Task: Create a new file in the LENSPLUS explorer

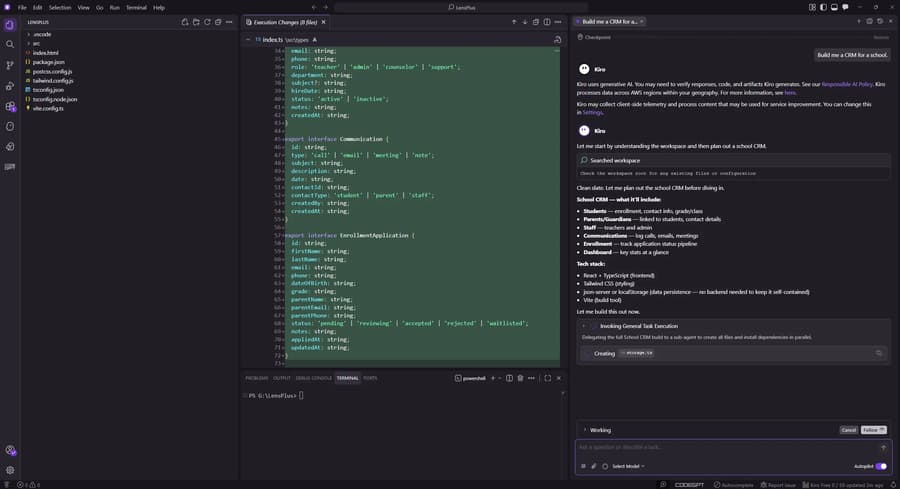Action: [185, 22]
